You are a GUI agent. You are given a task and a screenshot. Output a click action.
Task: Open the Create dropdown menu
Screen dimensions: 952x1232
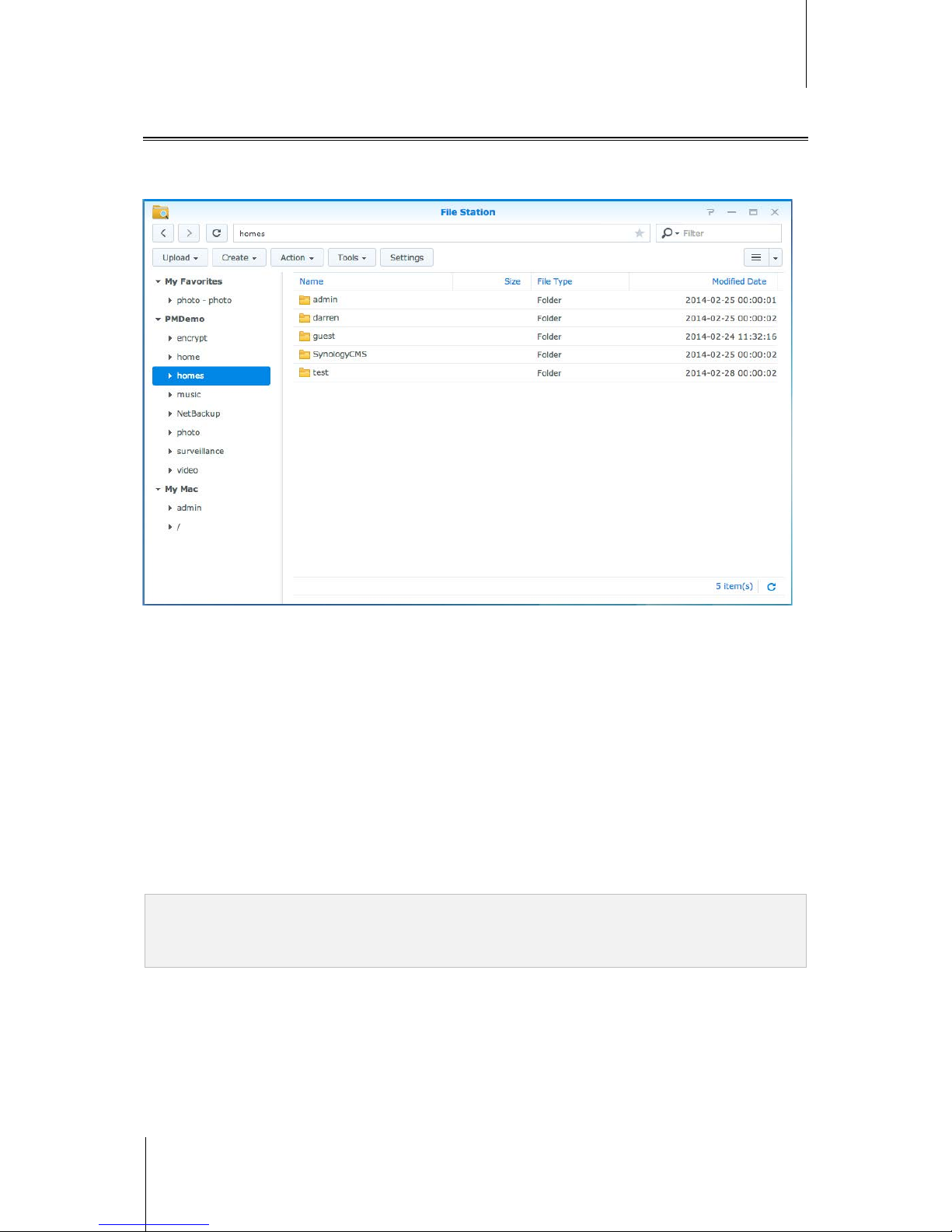coord(239,257)
